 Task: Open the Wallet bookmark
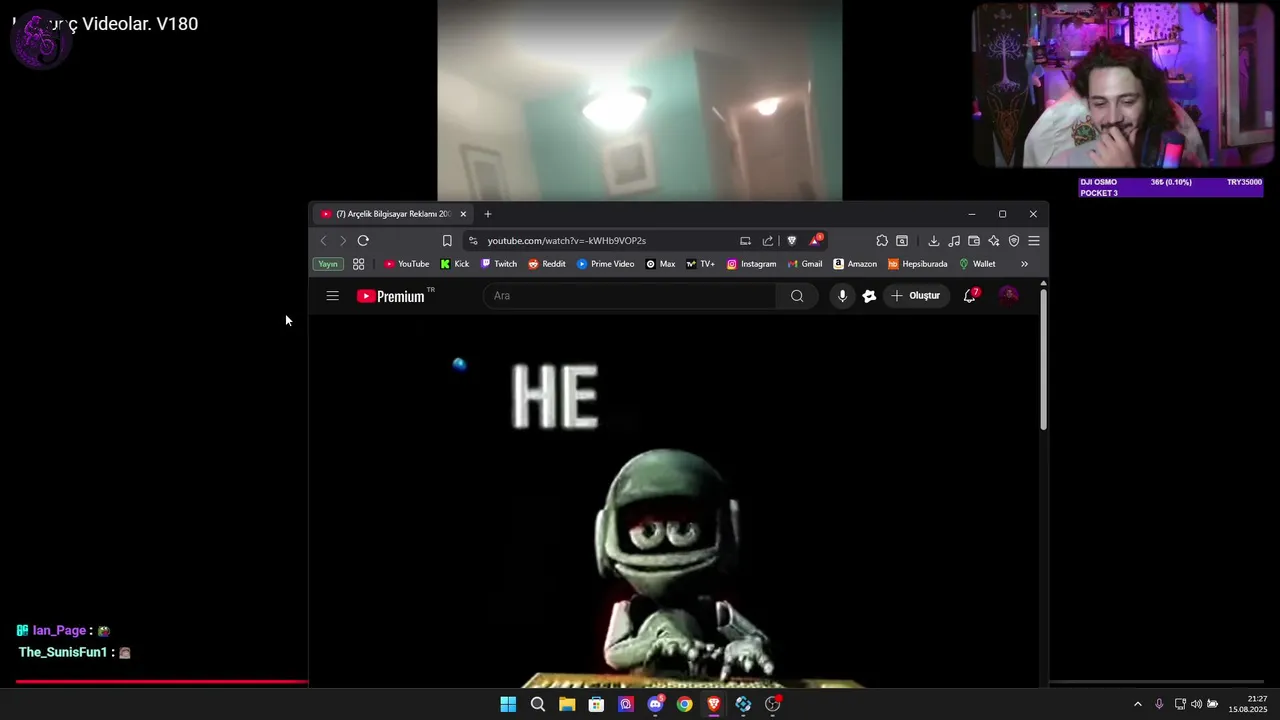[x=977, y=264]
